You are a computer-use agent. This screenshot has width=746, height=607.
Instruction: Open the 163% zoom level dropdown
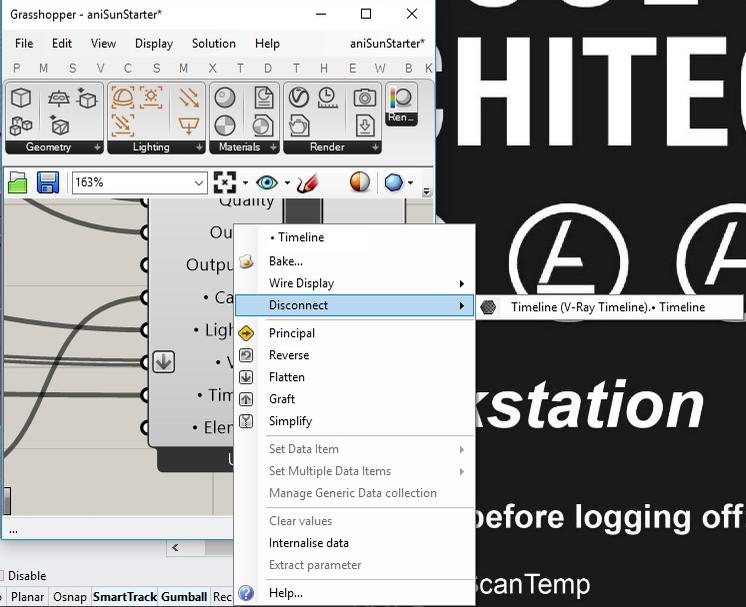coord(198,183)
